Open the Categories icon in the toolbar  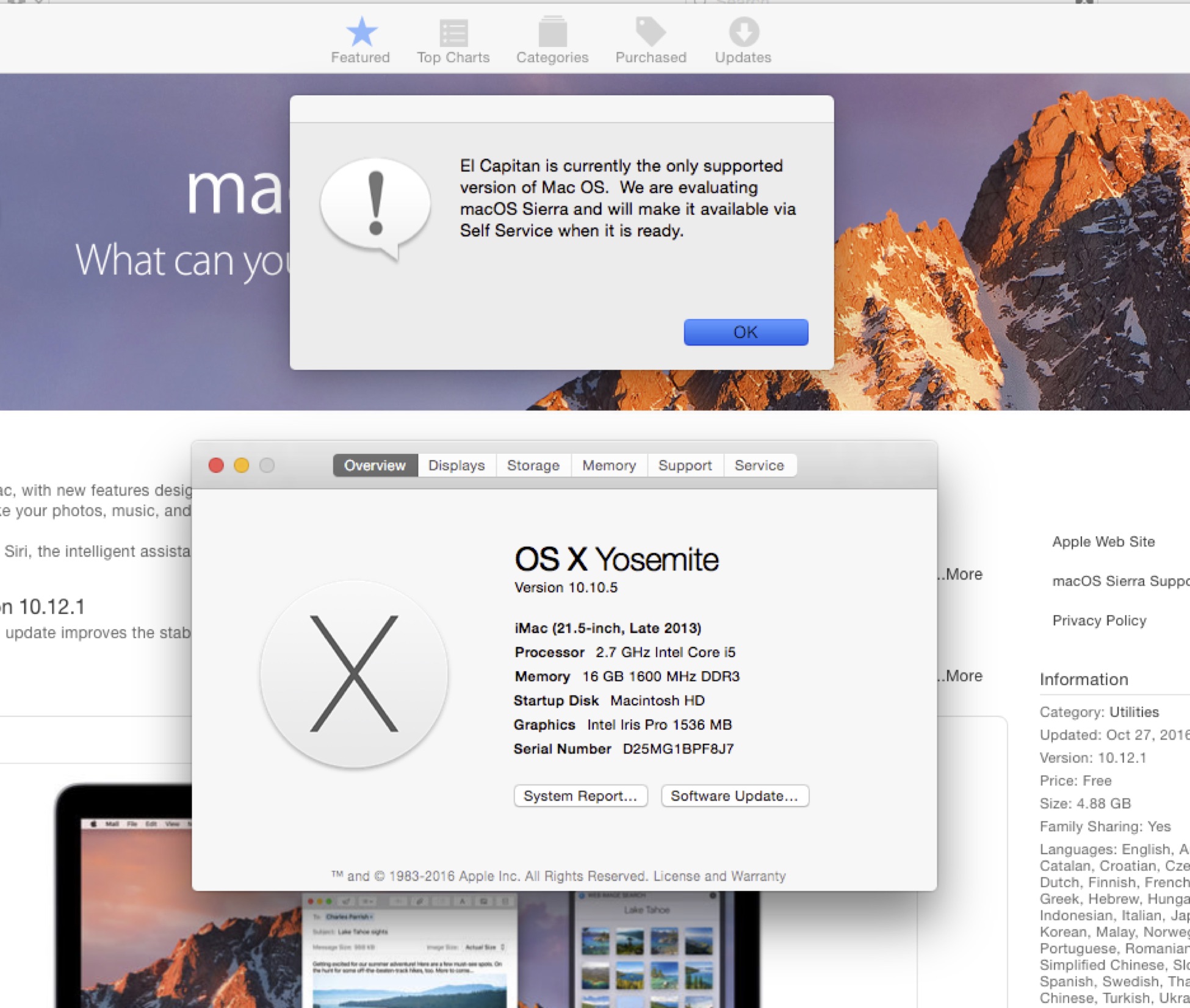click(x=552, y=32)
